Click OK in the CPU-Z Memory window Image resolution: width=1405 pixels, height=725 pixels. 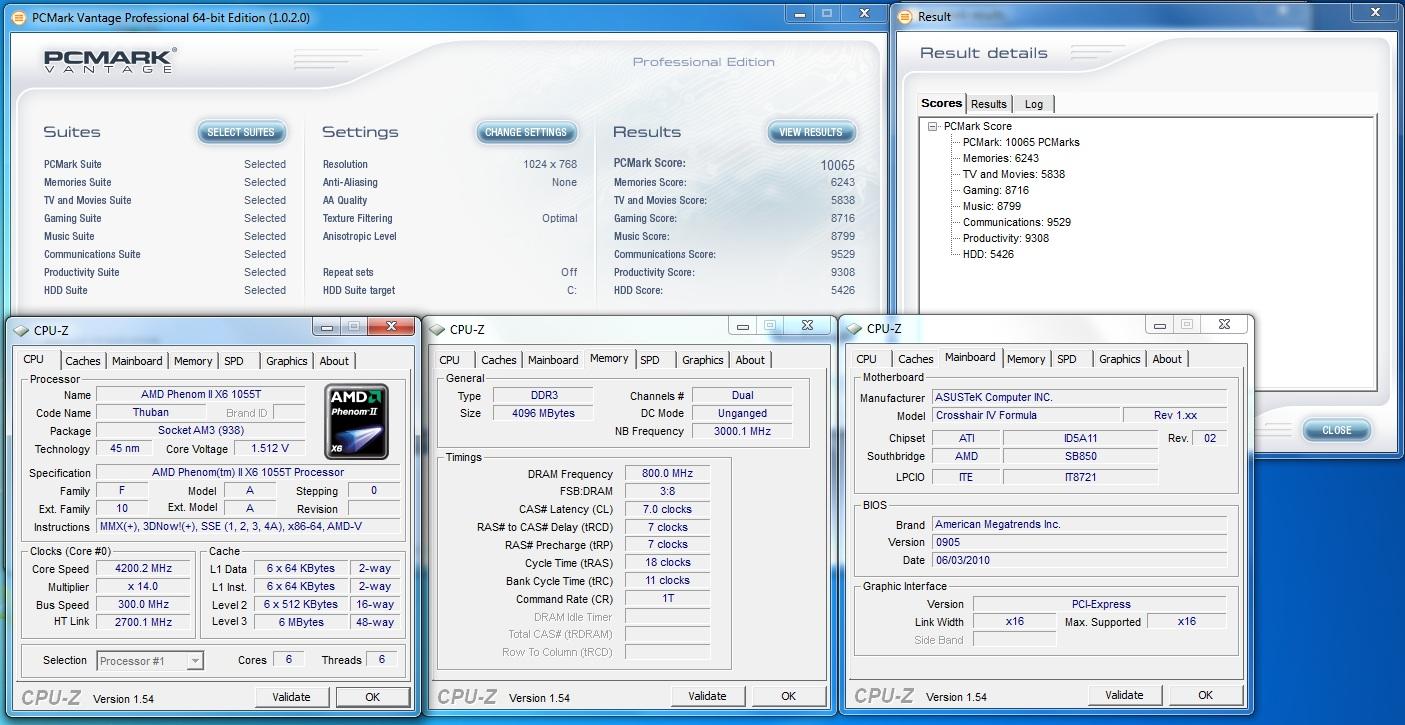tap(788, 696)
